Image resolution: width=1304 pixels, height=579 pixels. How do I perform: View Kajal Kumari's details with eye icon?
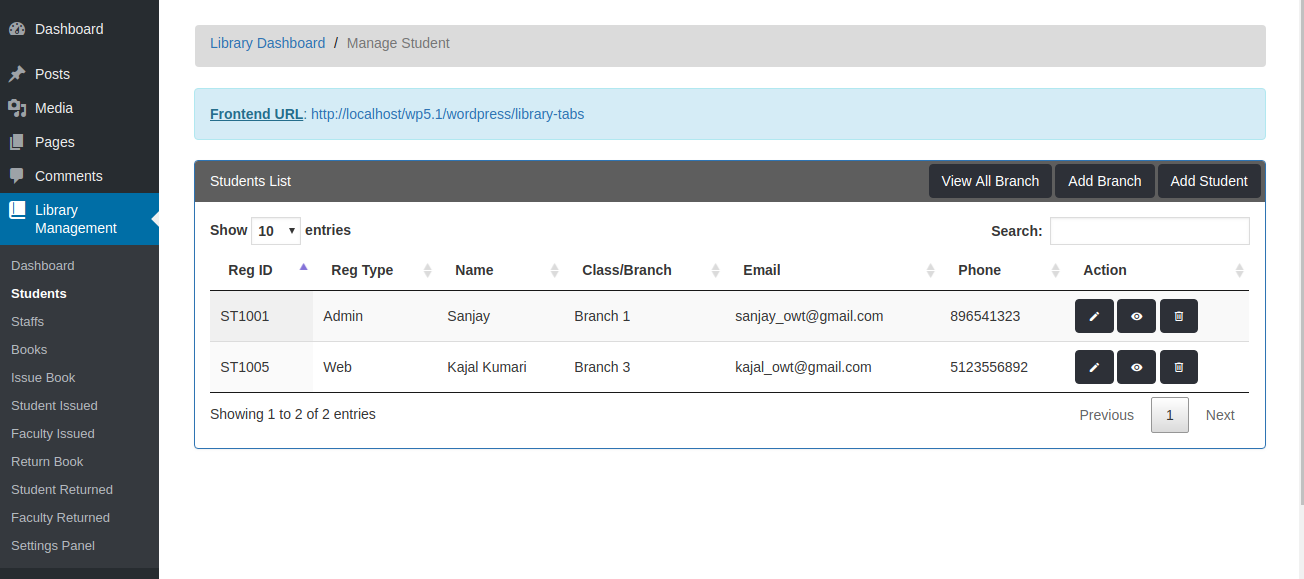1136,367
